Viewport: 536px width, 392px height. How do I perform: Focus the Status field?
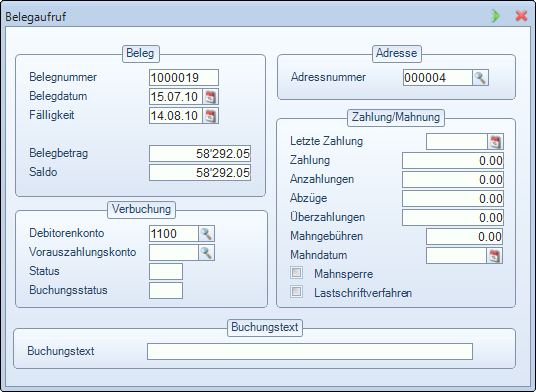coord(166,272)
